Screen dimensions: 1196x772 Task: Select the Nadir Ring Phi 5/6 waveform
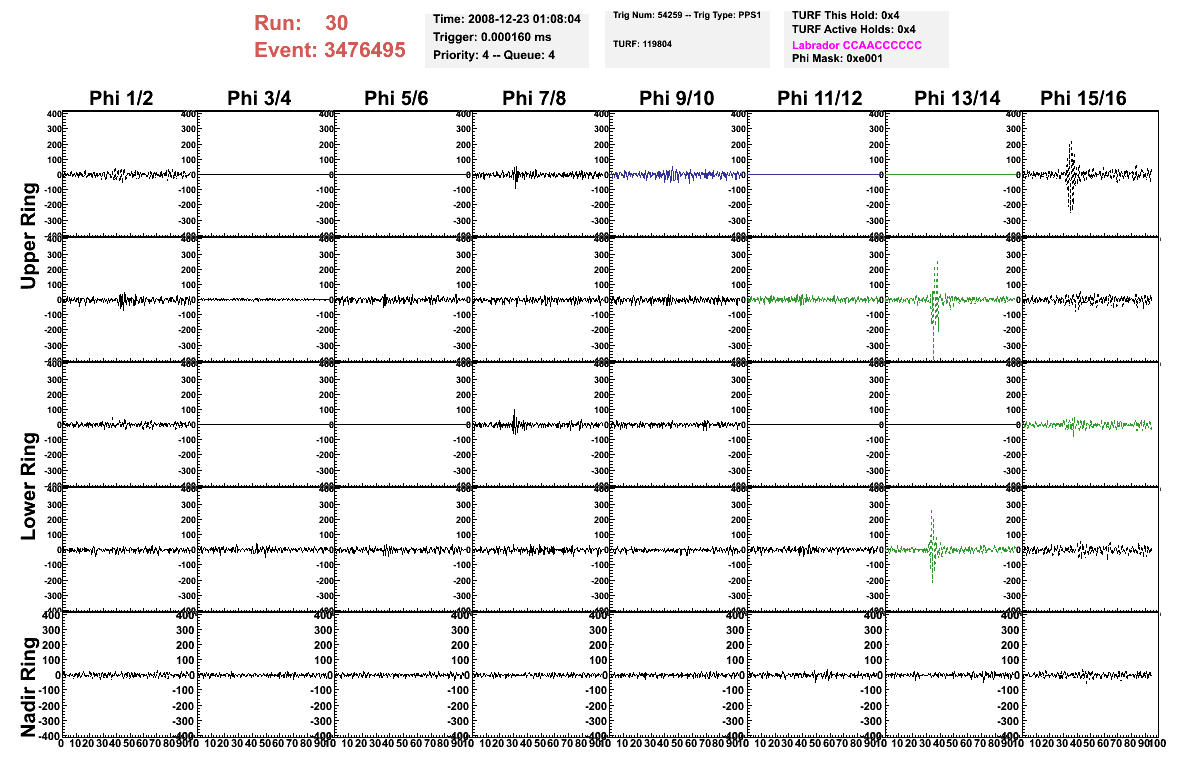[x=404, y=674]
